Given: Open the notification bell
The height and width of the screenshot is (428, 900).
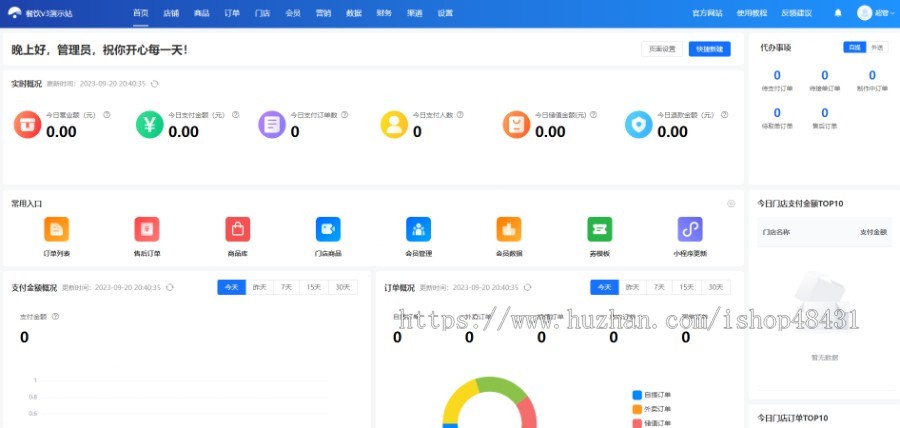Looking at the screenshot, I should [838, 13].
